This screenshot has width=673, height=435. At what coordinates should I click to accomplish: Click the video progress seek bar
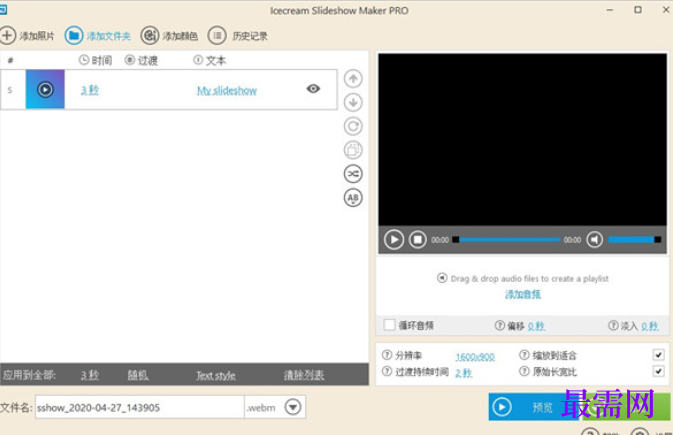click(x=506, y=240)
